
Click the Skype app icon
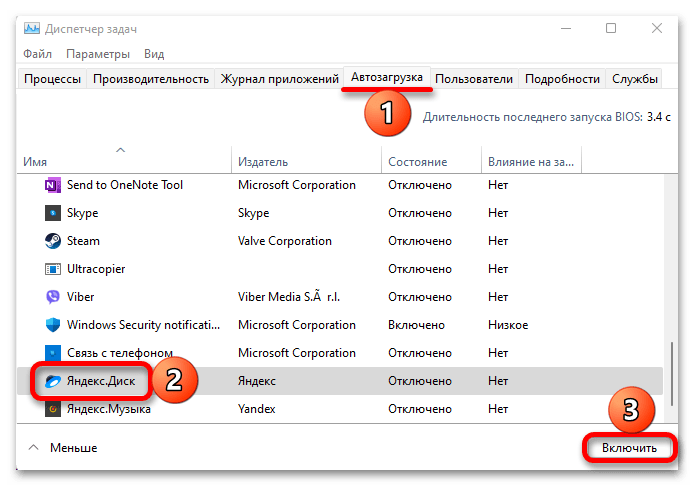(53, 213)
